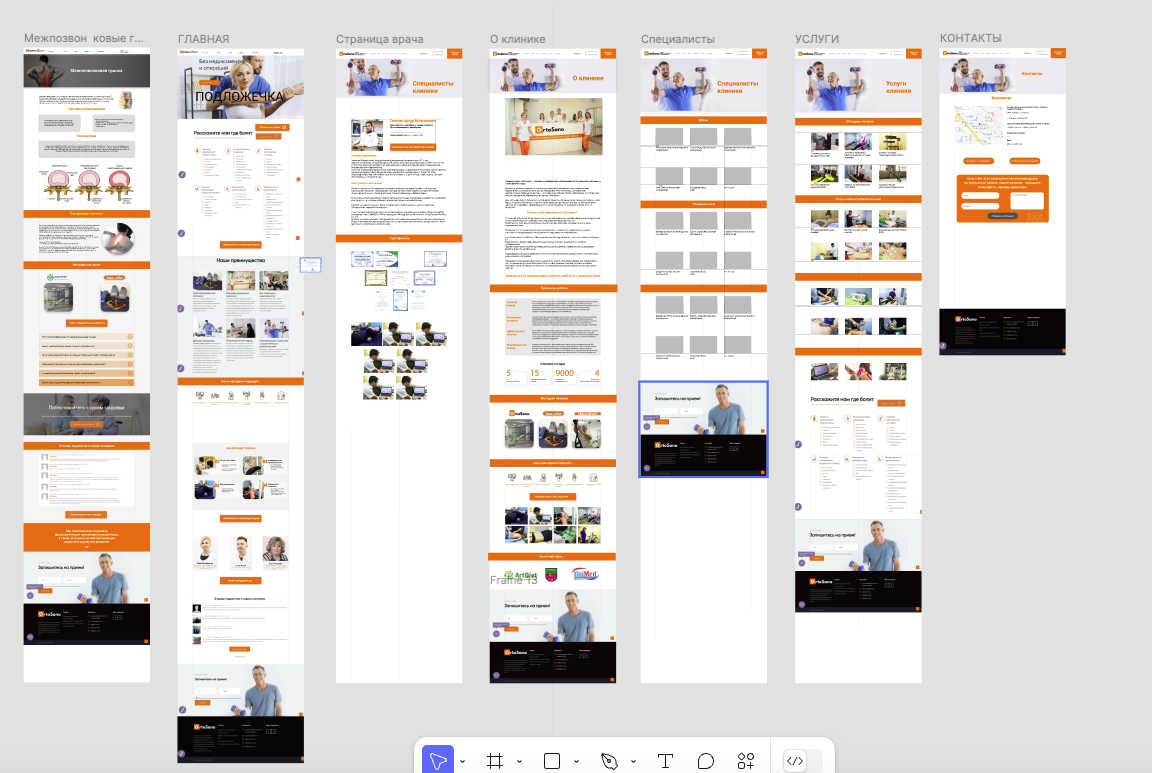Select the Rectangle shape tool
Image resolution: width=1152 pixels, height=773 pixels.
coord(551,761)
